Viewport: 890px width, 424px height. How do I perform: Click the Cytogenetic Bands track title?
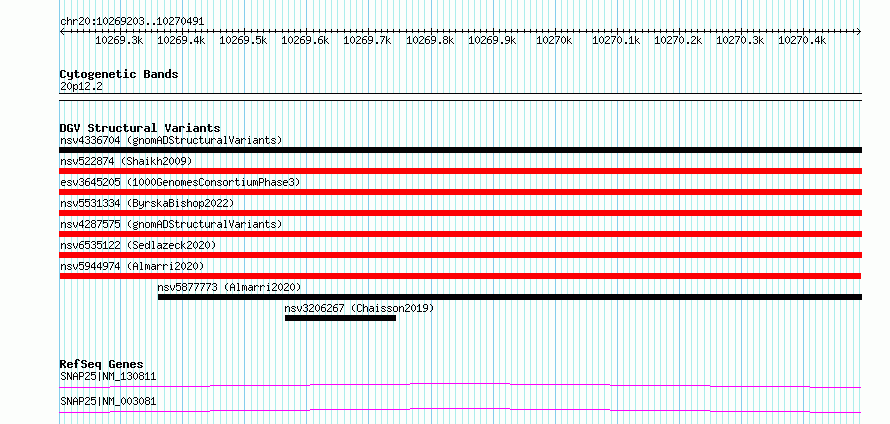(119, 74)
